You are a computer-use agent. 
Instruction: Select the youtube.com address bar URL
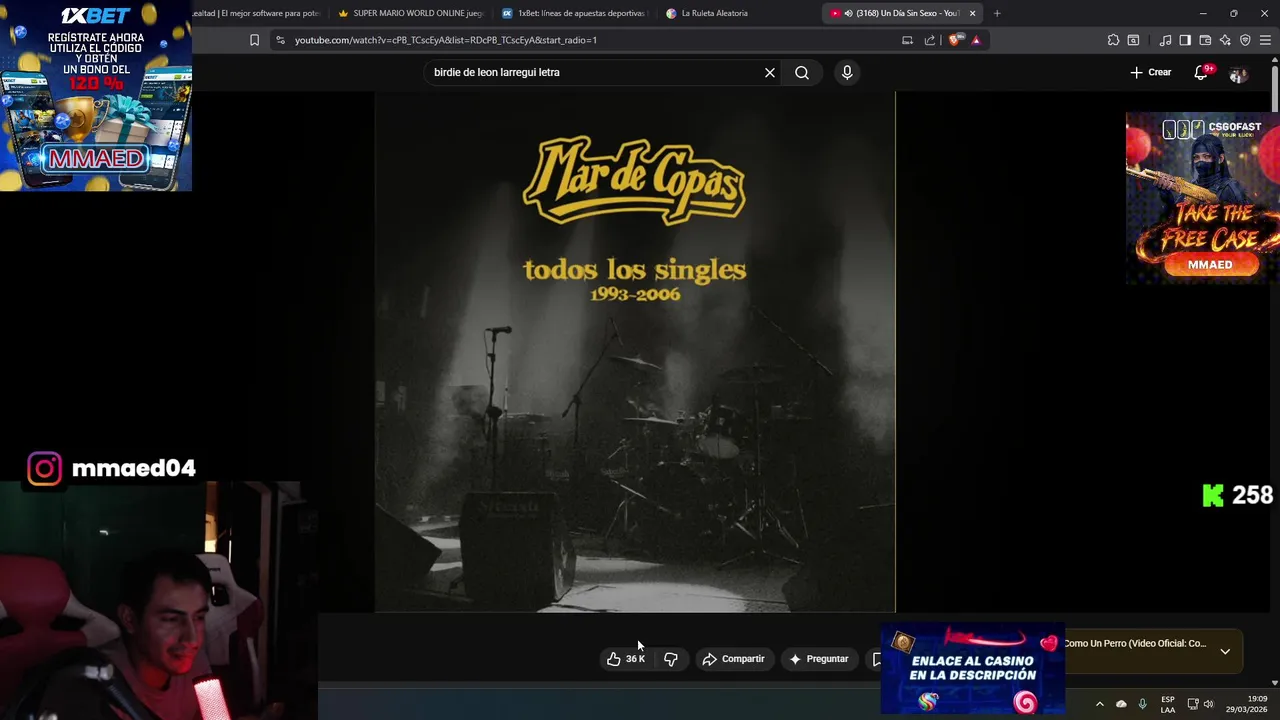pyautogui.click(x=445, y=40)
